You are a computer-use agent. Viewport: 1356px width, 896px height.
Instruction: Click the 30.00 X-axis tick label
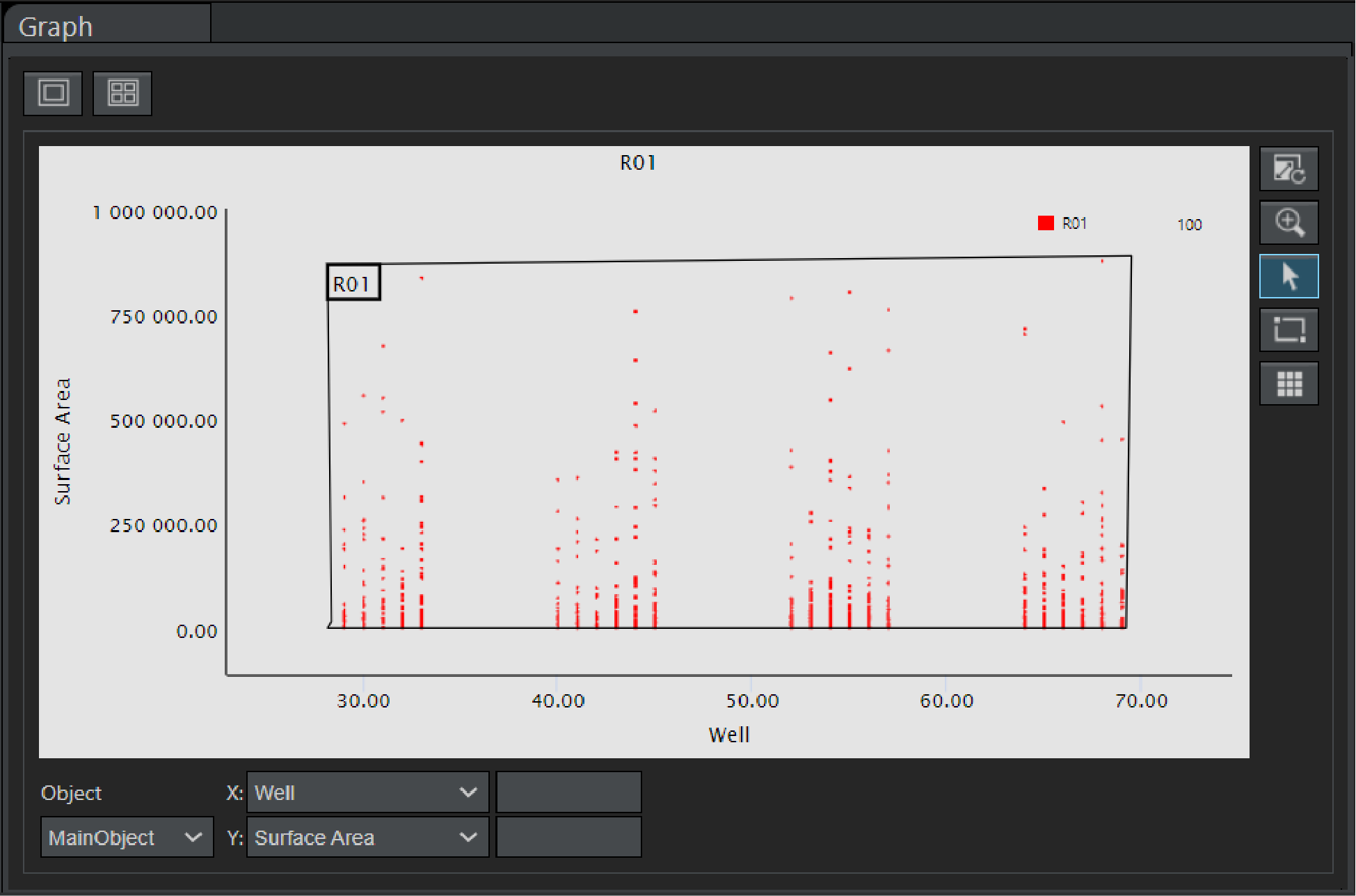363,701
